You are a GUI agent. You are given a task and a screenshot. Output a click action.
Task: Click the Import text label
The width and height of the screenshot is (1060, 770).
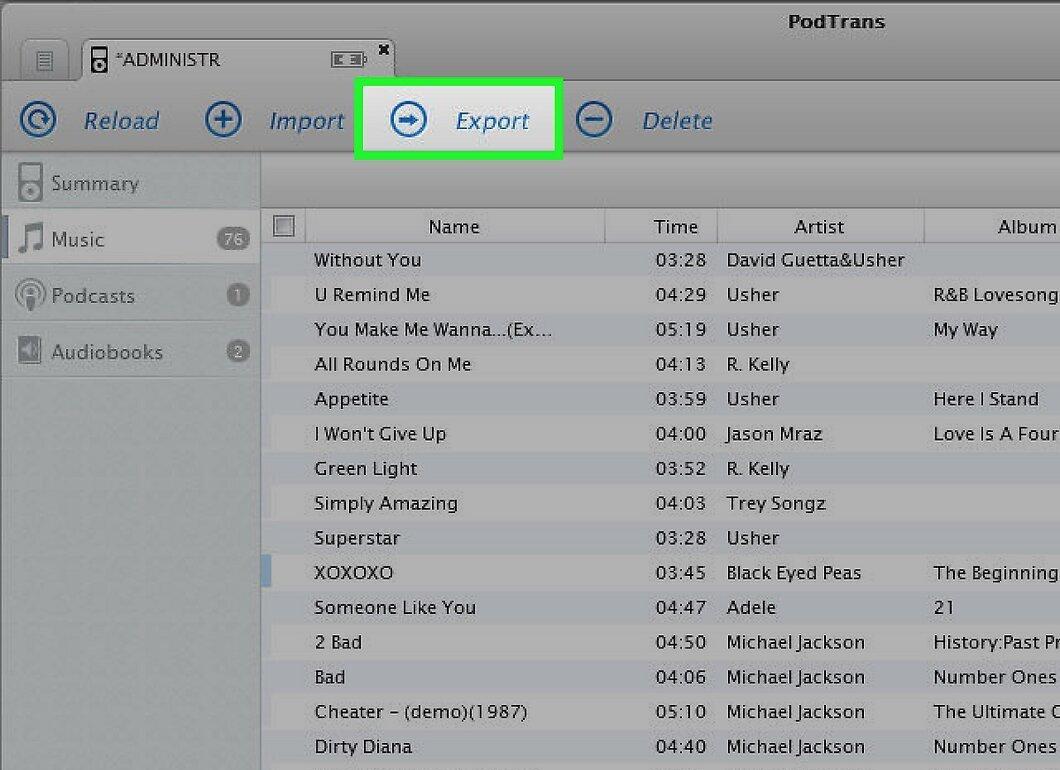pos(307,121)
